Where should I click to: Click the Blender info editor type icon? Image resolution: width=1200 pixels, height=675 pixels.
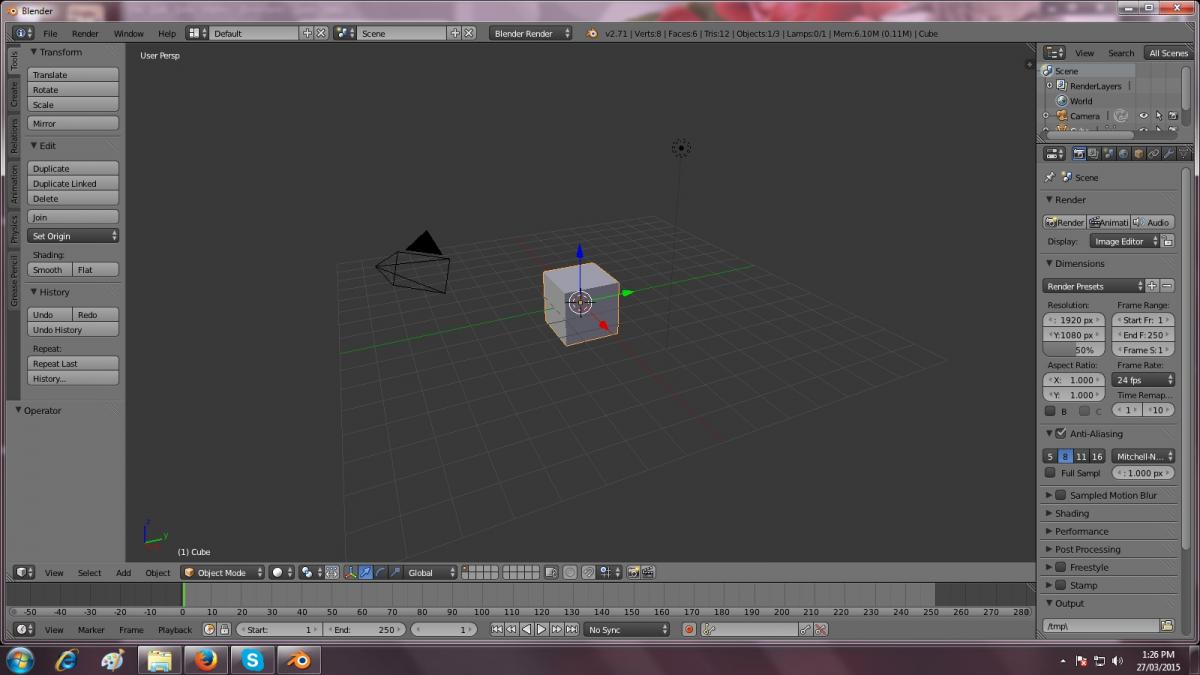point(24,33)
